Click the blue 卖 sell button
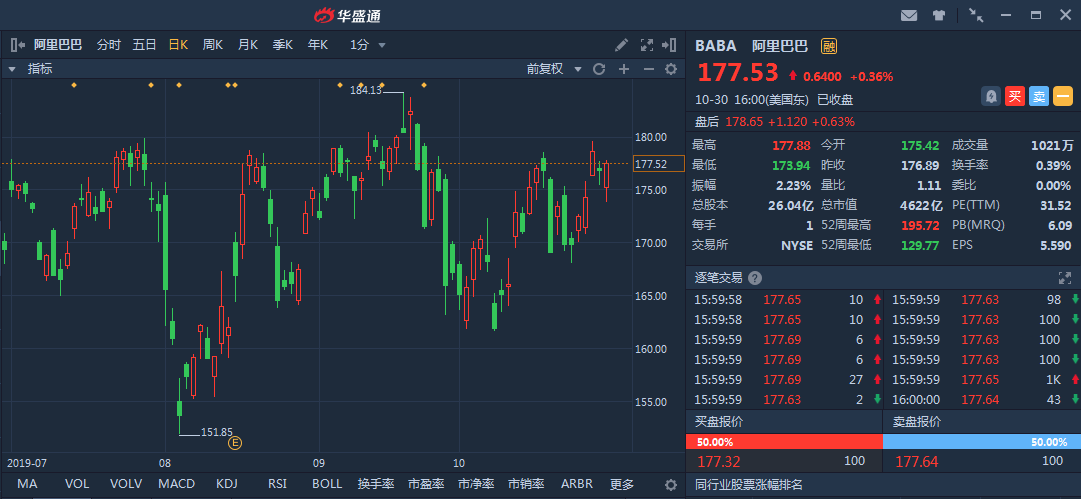1081x499 pixels. (x=1039, y=96)
